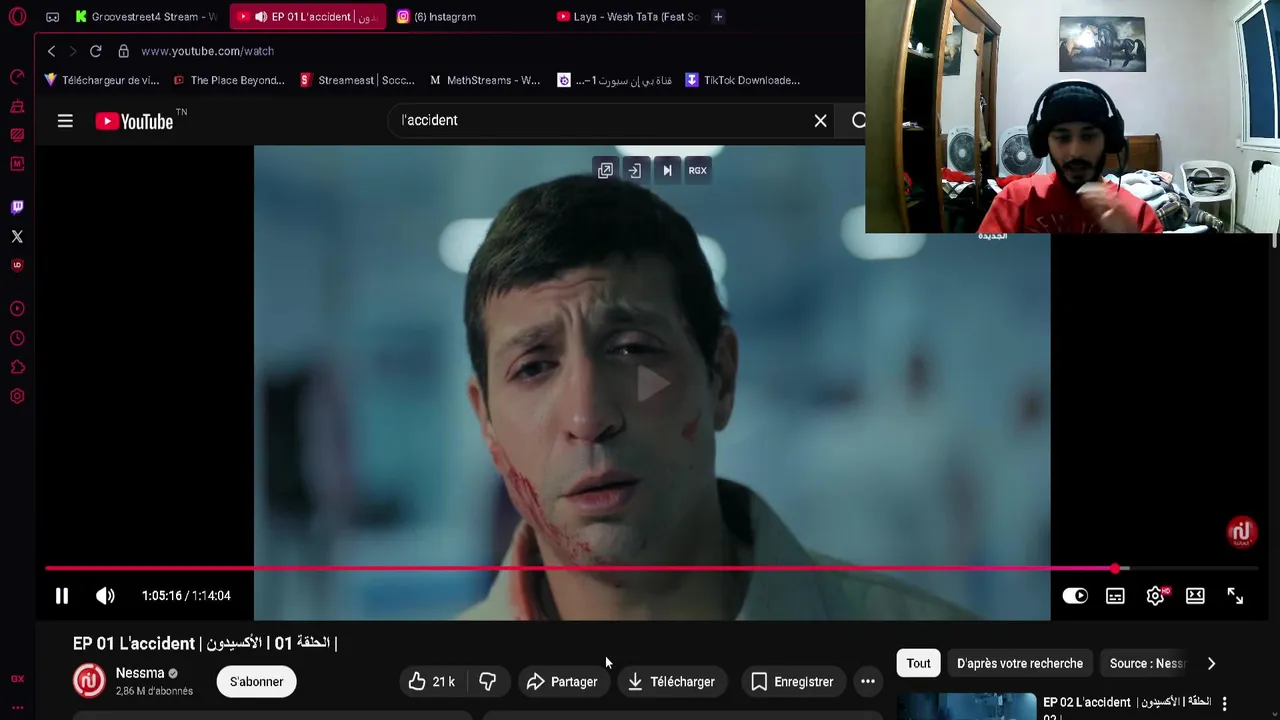The image size is (1280, 720).
Task: Switch to Laya - Wesh TaTa tab
Action: [x=628, y=17]
